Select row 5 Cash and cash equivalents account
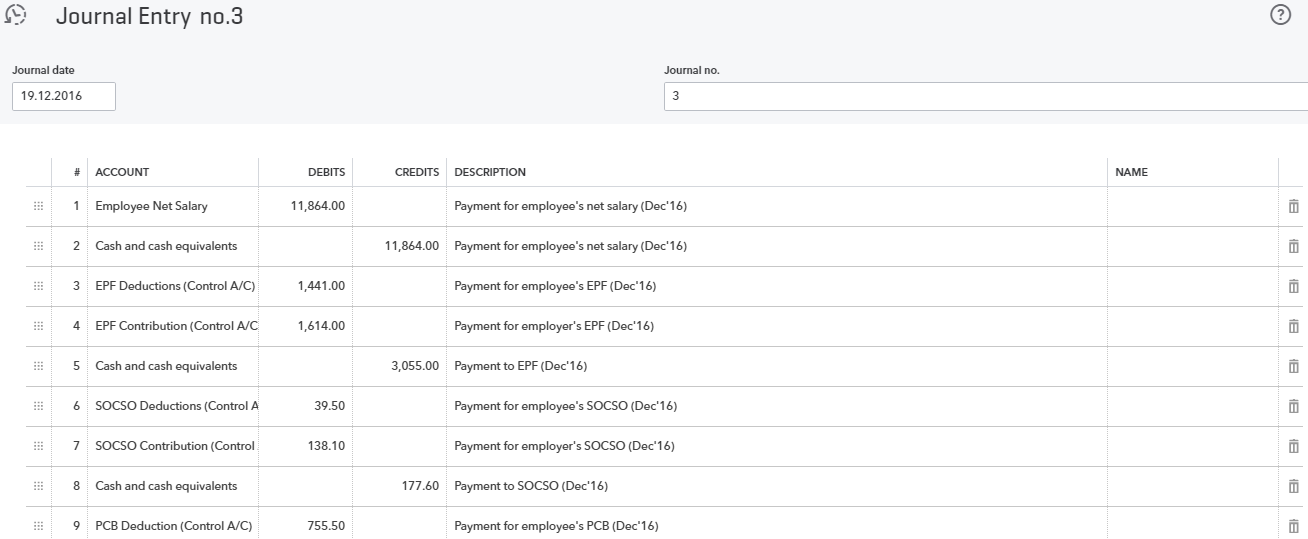1308x539 pixels. pyautogui.click(x=173, y=366)
